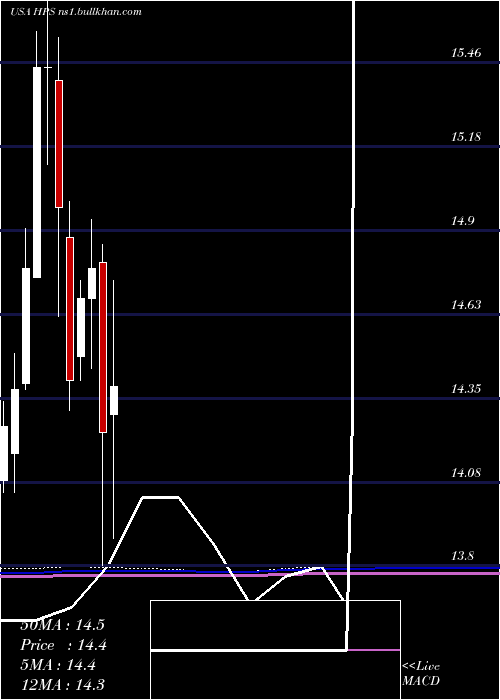Click the 13.8 price axis label
This screenshot has height=700, width=500.
[x=463, y=556]
